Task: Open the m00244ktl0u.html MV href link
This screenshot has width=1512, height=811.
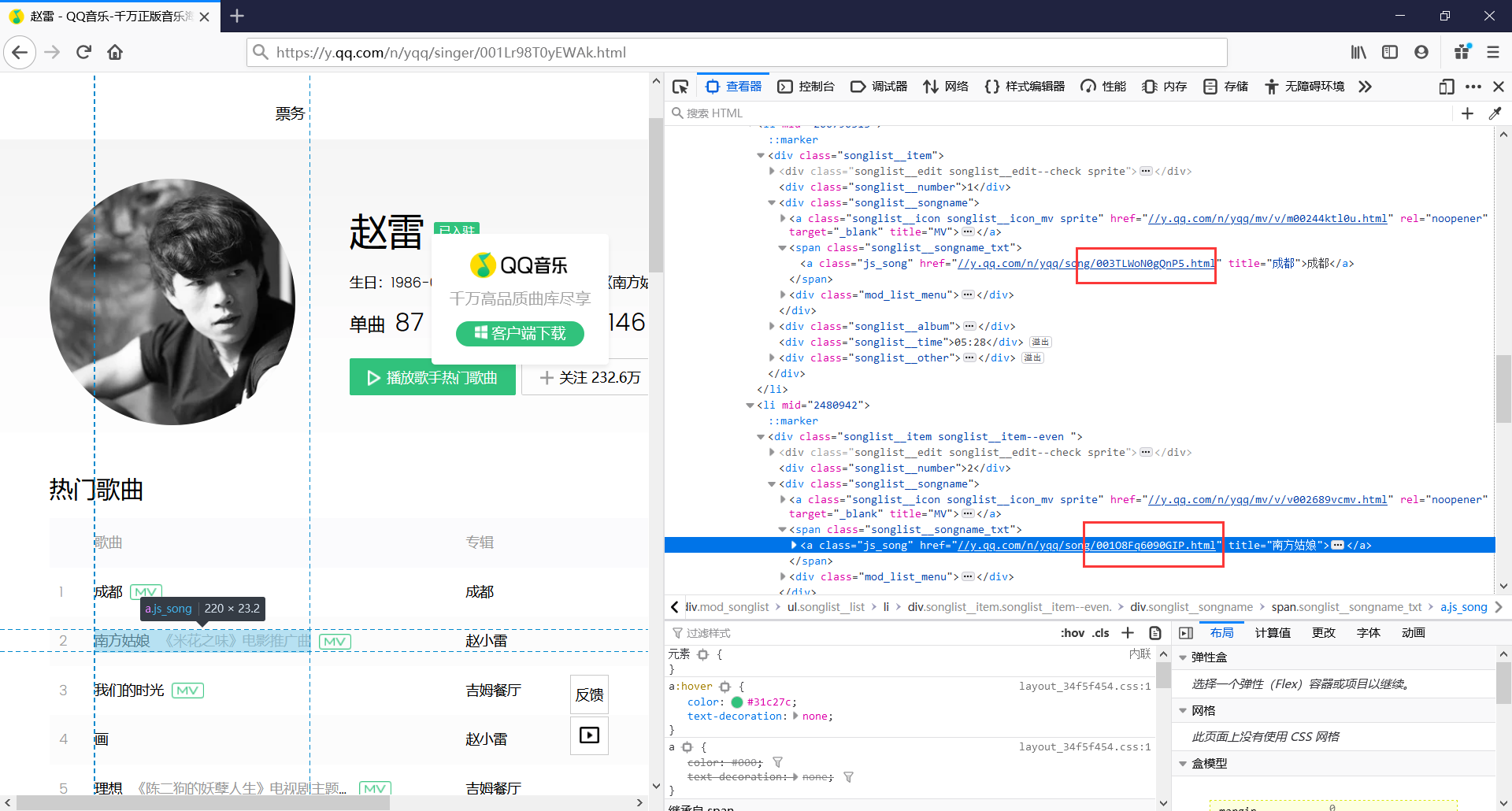Action: tap(1267, 219)
